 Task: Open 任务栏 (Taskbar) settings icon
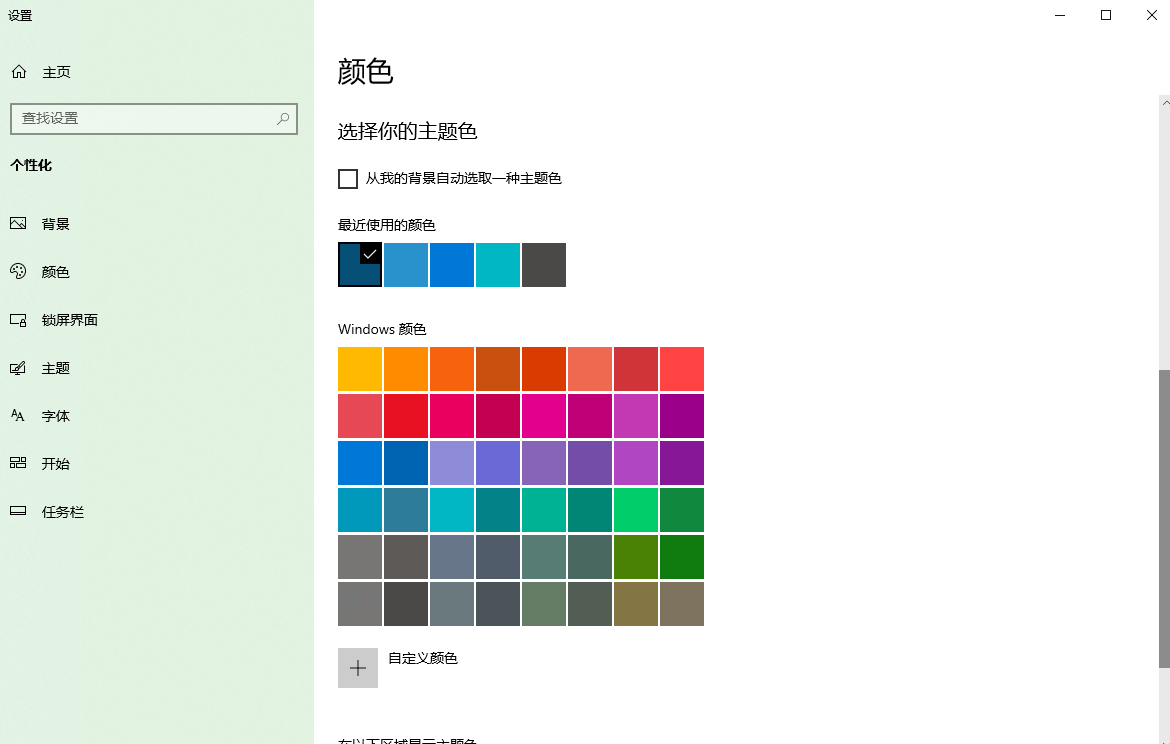(x=20, y=511)
